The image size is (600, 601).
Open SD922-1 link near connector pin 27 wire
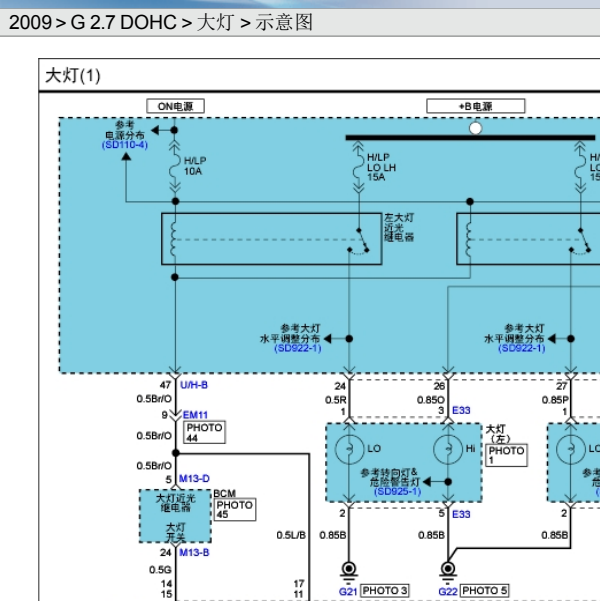coord(521,348)
